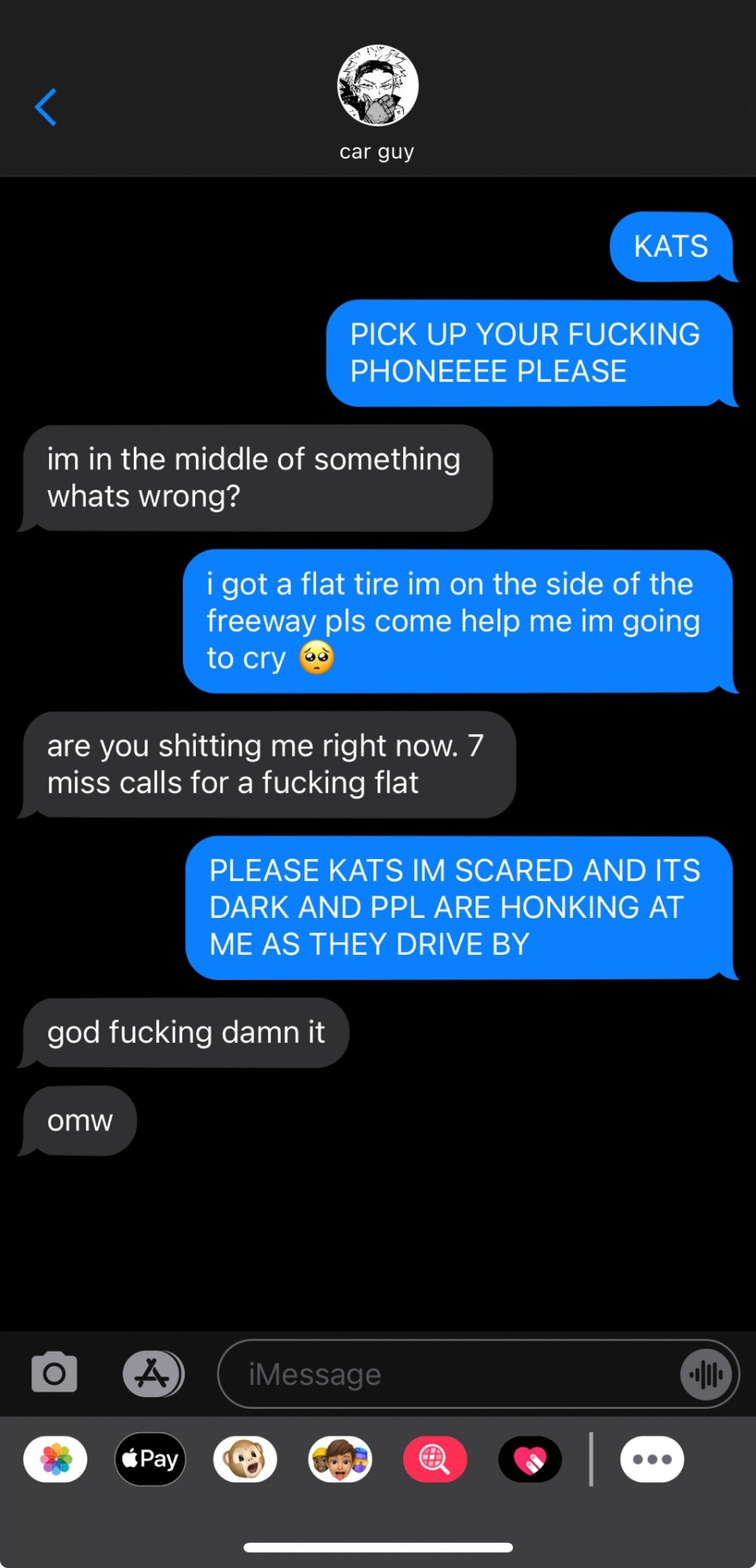
Task: Open Digital Touch heart icon
Action: pos(530,1459)
